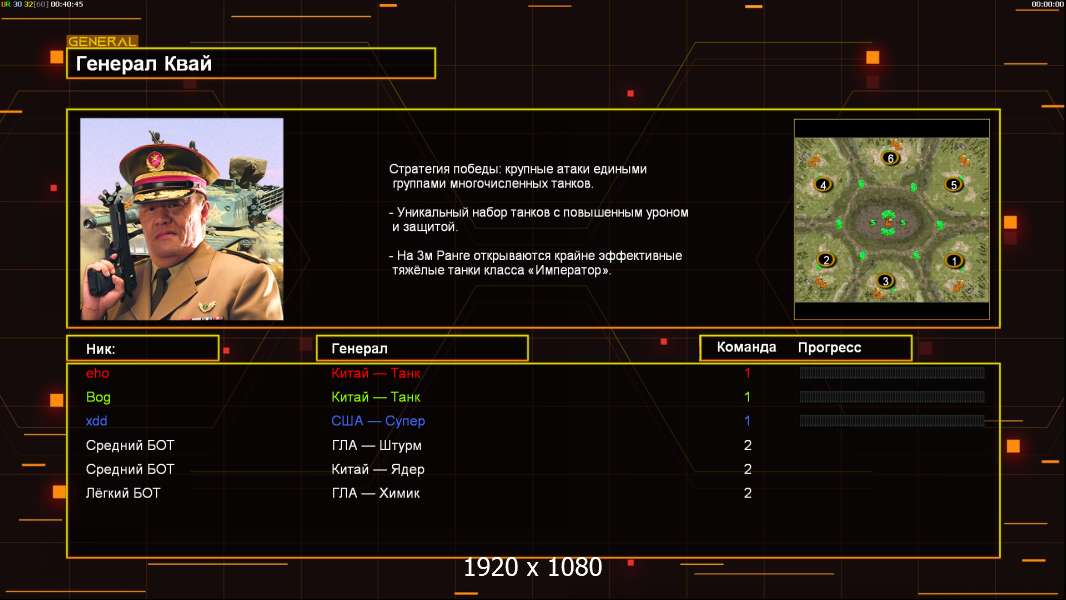
Task: Click the 'На 3м Ранге' bullet text
Action: pyautogui.click(x=536, y=263)
